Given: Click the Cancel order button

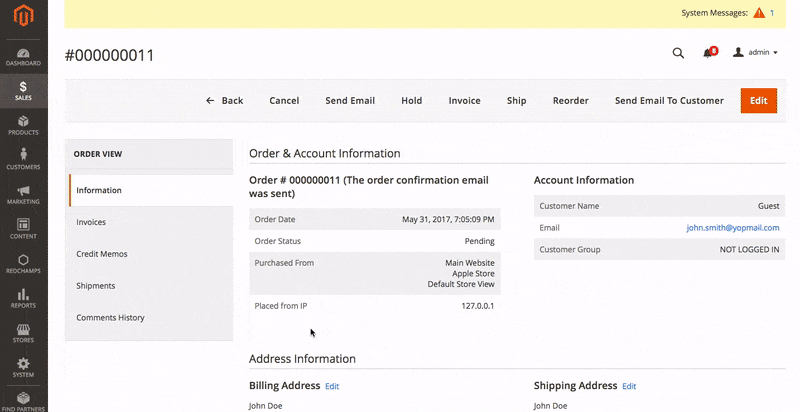Looking at the screenshot, I should tap(284, 100).
